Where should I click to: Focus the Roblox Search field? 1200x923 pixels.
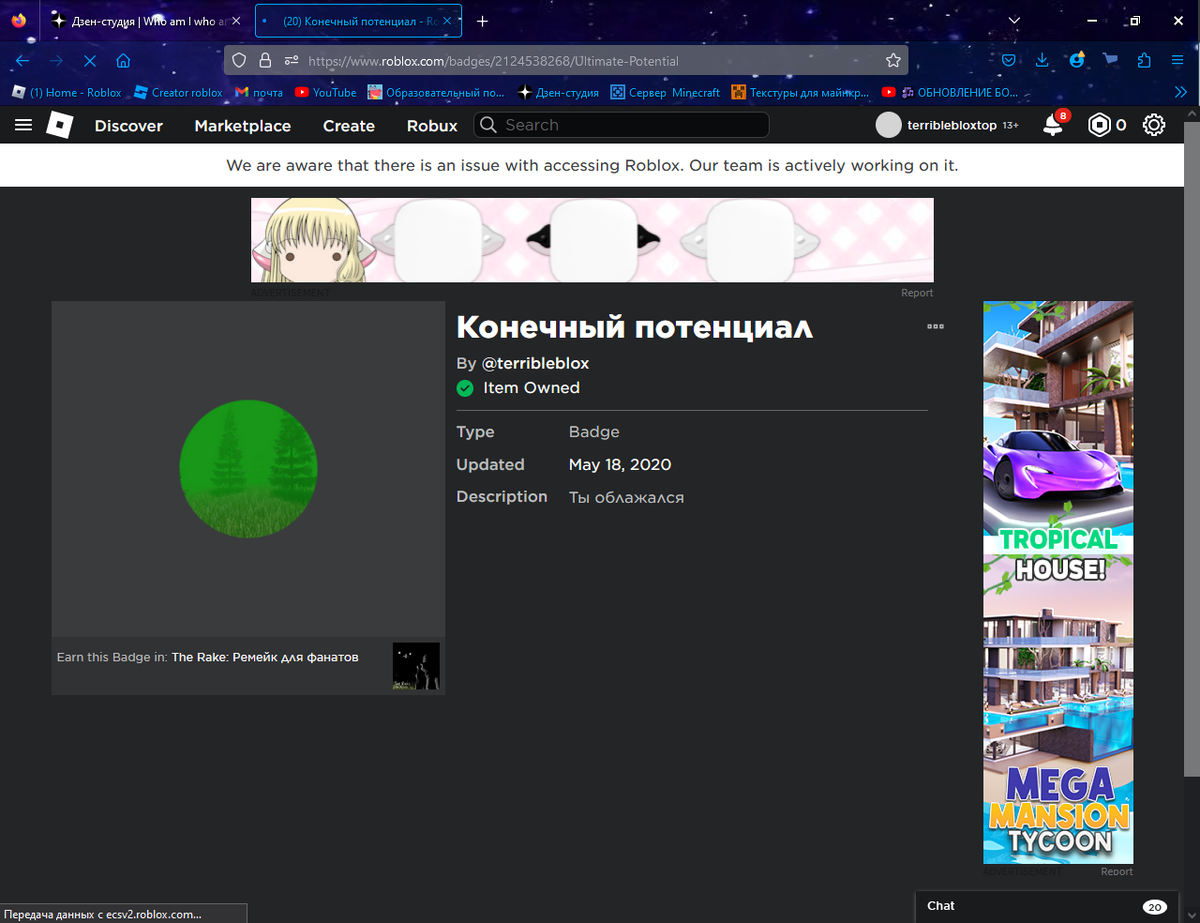tap(621, 125)
